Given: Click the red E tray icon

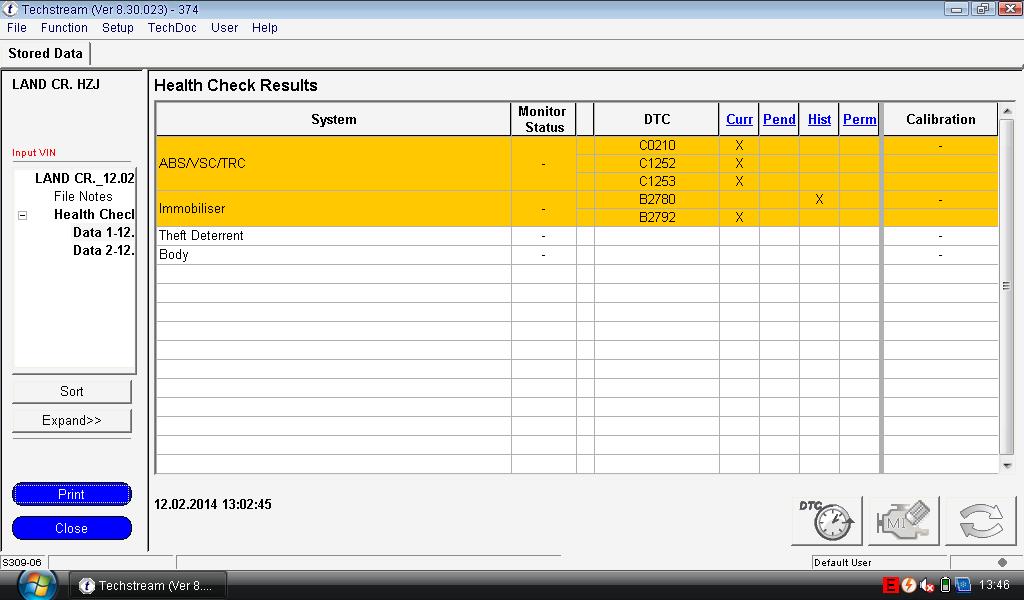Looking at the screenshot, I should pyautogui.click(x=891, y=585).
